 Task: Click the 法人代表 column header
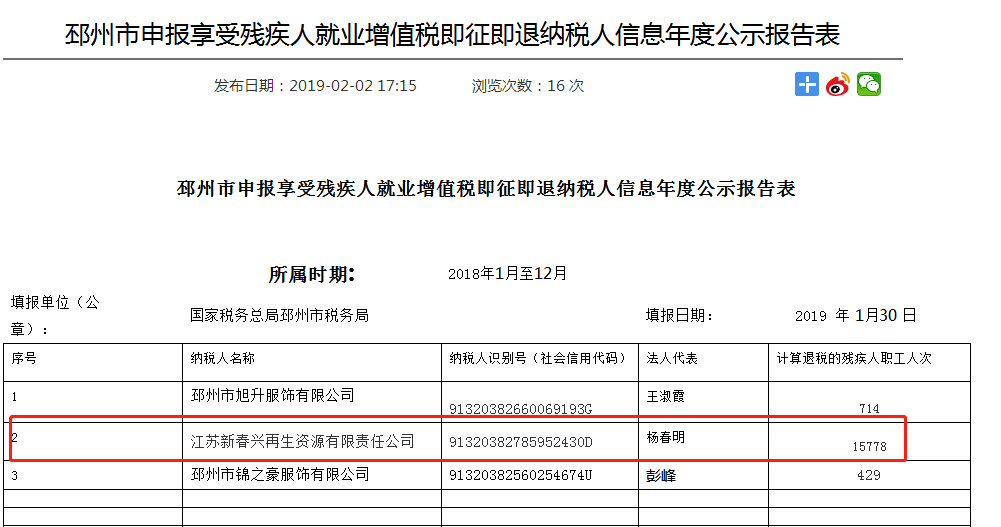(672, 359)
